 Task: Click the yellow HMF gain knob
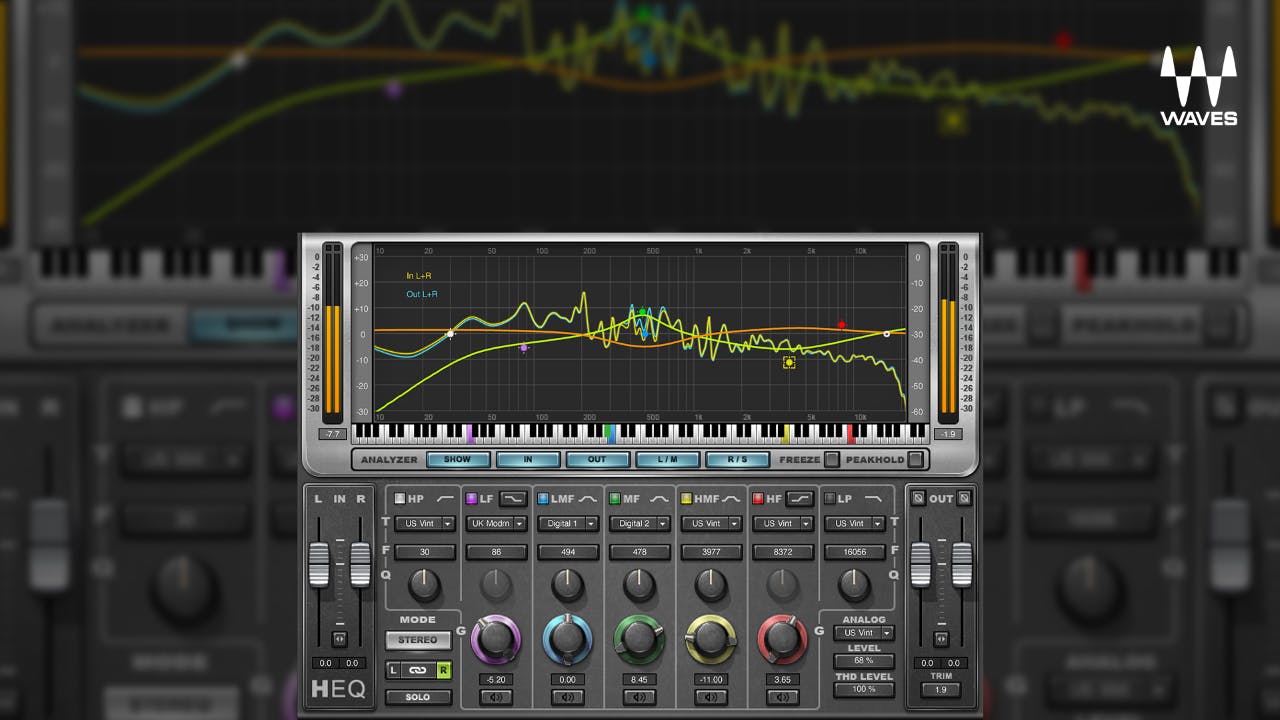pyautogui.click(x=711, y=638)
